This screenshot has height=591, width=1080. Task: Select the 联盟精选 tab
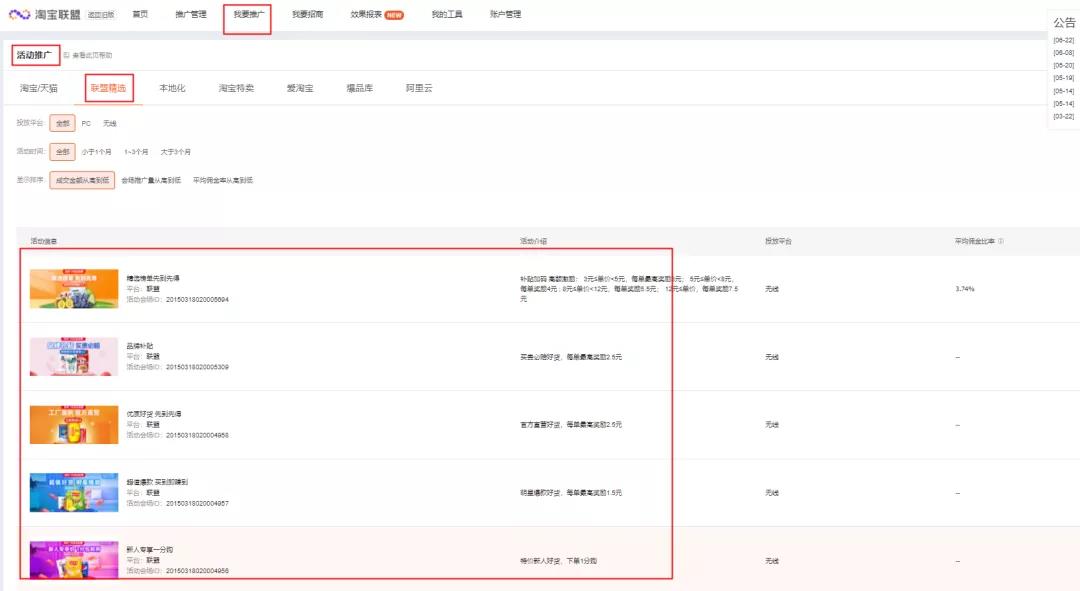point(108,88)
